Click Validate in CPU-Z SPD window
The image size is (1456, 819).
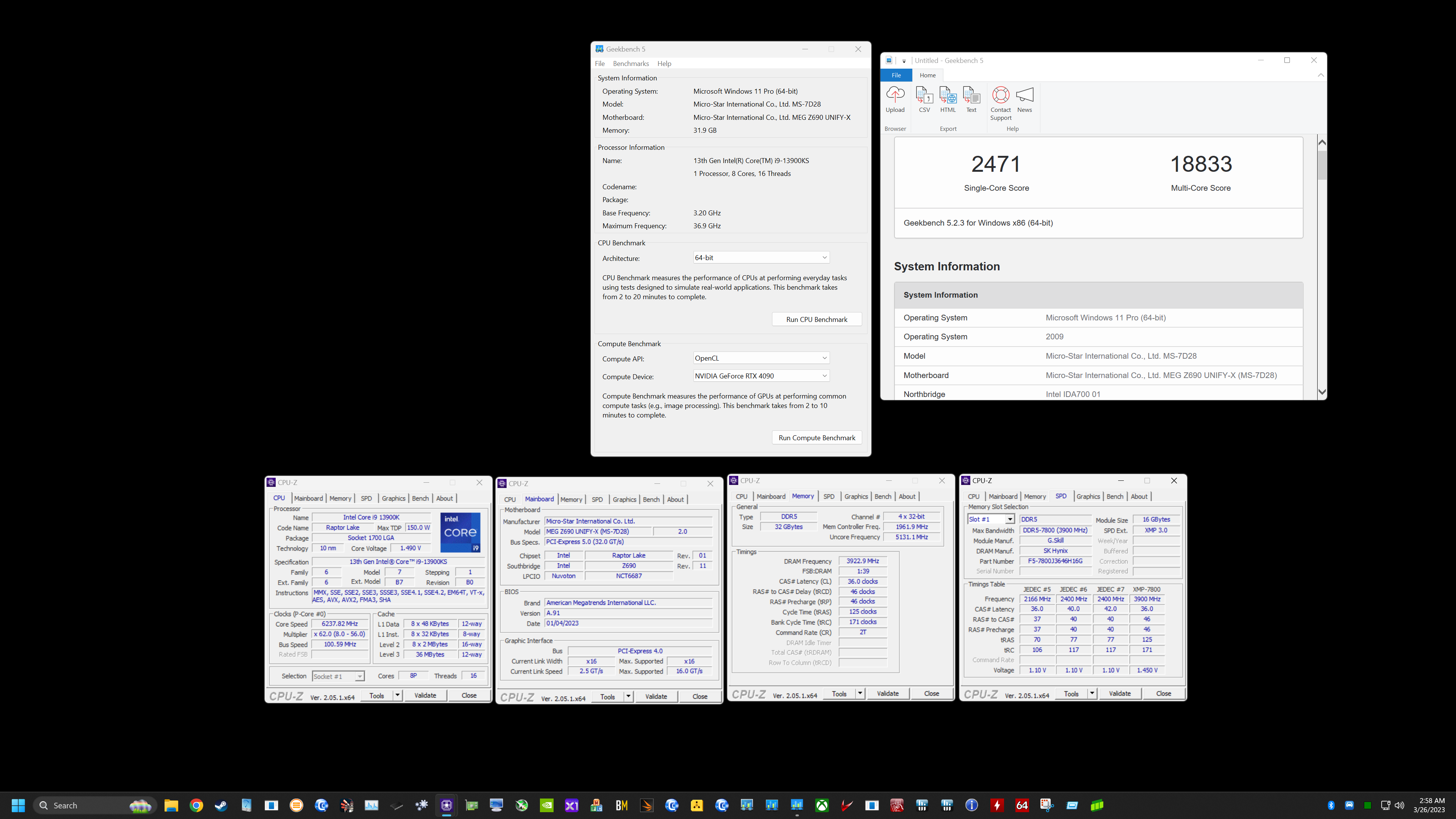pyautogui.click(x=1120, y=693)
